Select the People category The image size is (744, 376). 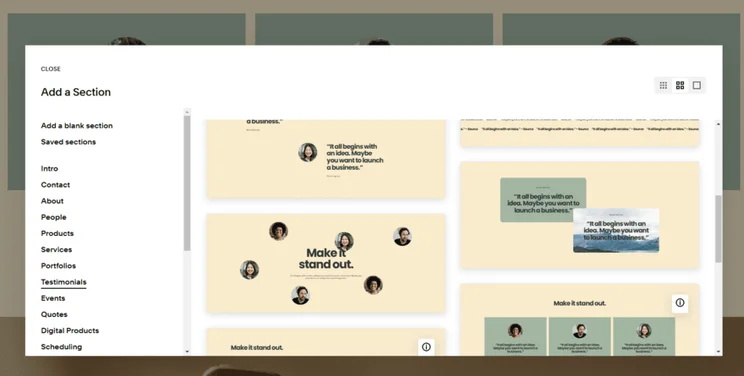[54, 217]
